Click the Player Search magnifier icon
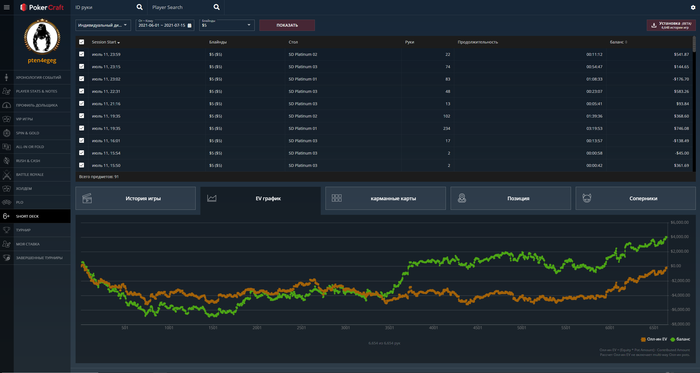Viewport: 700px width, 373px height. point(217,7)
